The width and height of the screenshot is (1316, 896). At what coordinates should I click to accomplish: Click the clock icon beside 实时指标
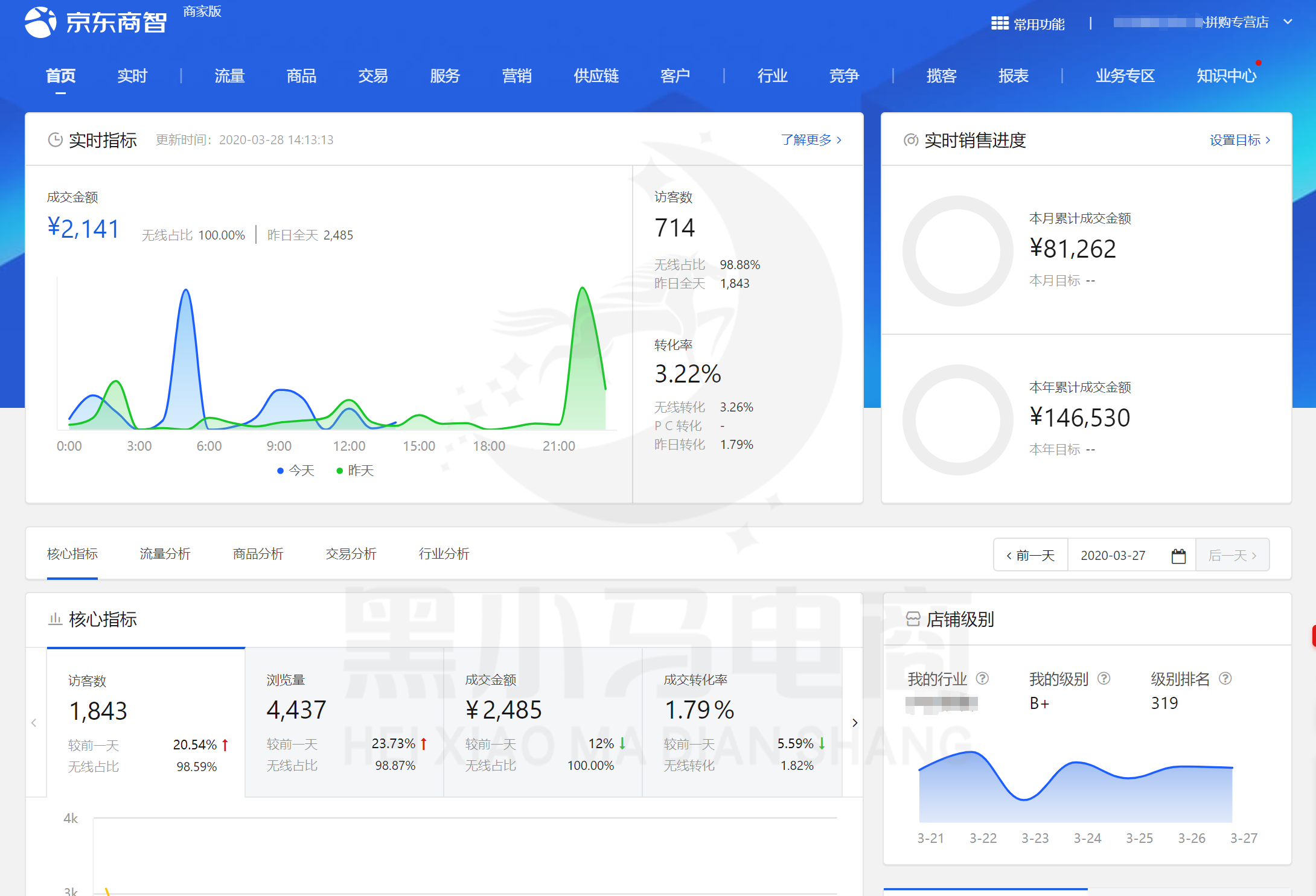tap(55, 140)
